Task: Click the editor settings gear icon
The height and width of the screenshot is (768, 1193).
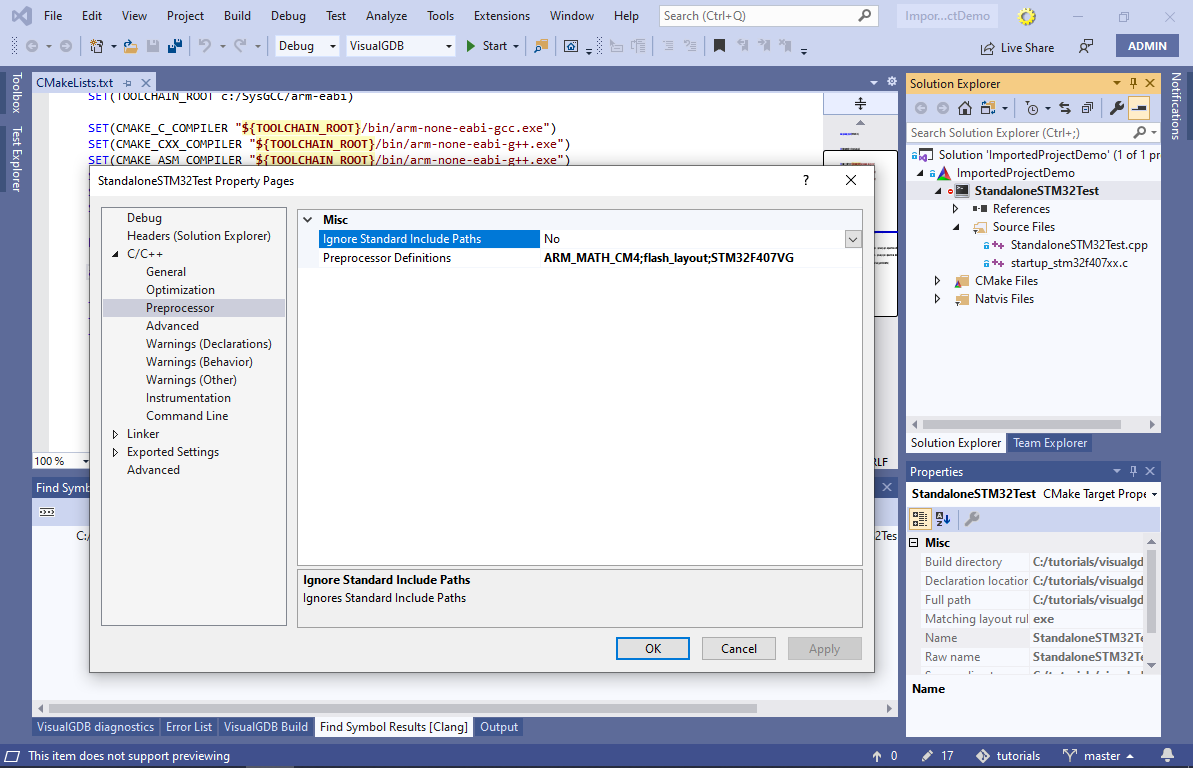Action: point(892,82)
